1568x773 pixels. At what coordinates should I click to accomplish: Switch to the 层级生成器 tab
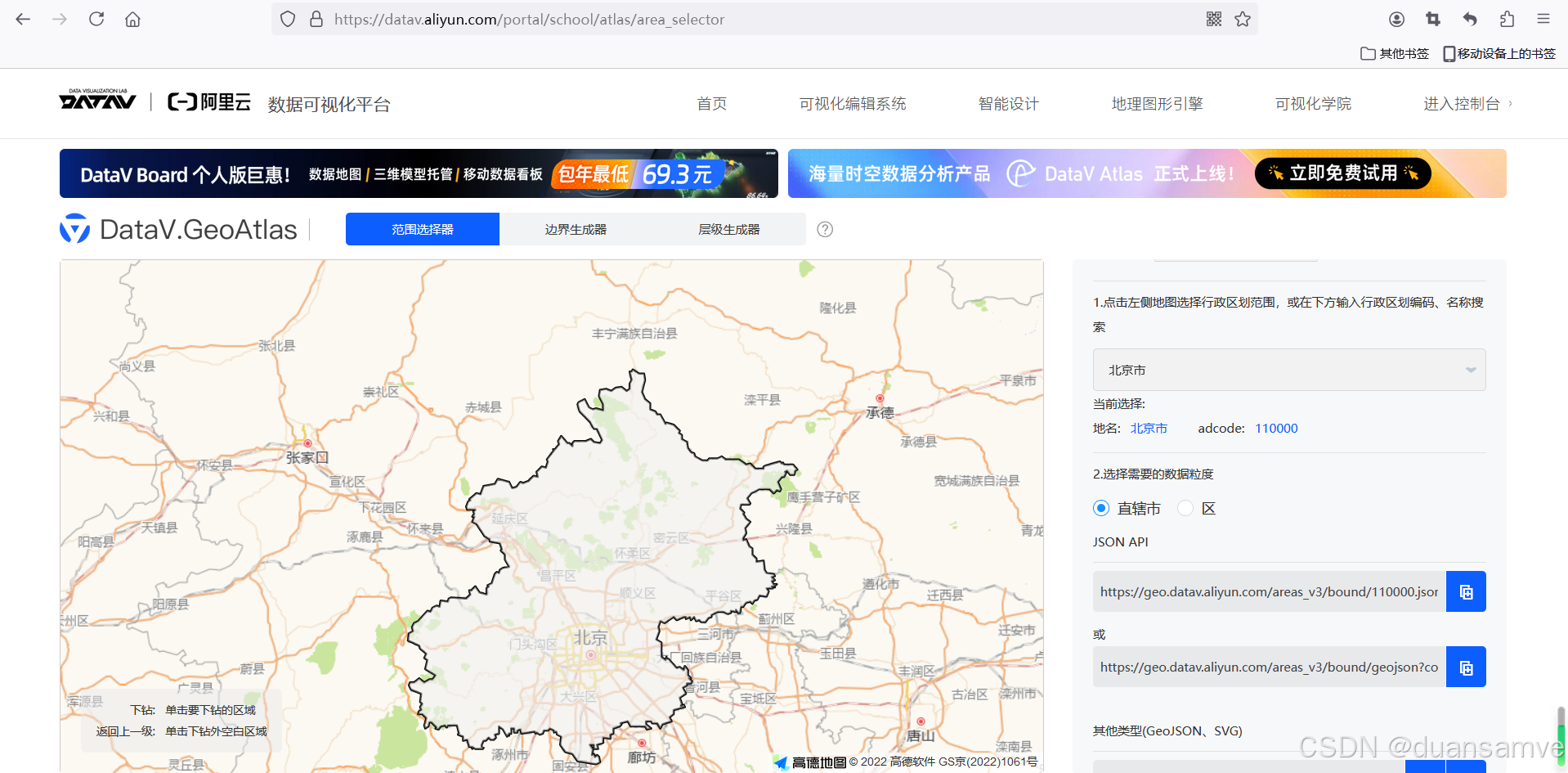point(729,229)
